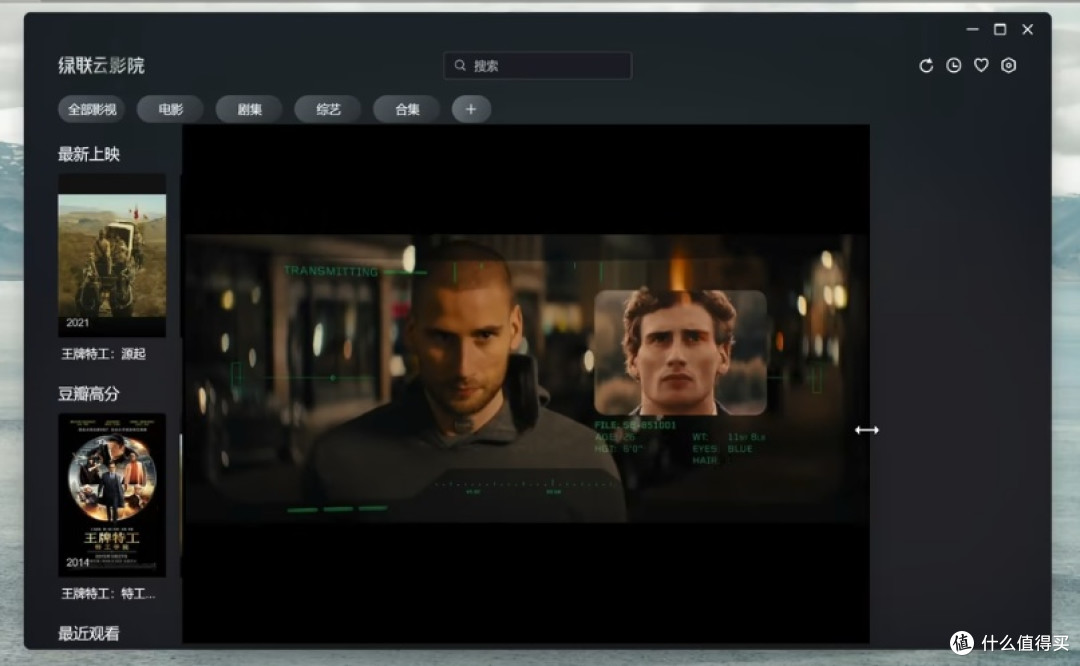
Task: Switch to the 综艺 tab
Action: [328, 109]
